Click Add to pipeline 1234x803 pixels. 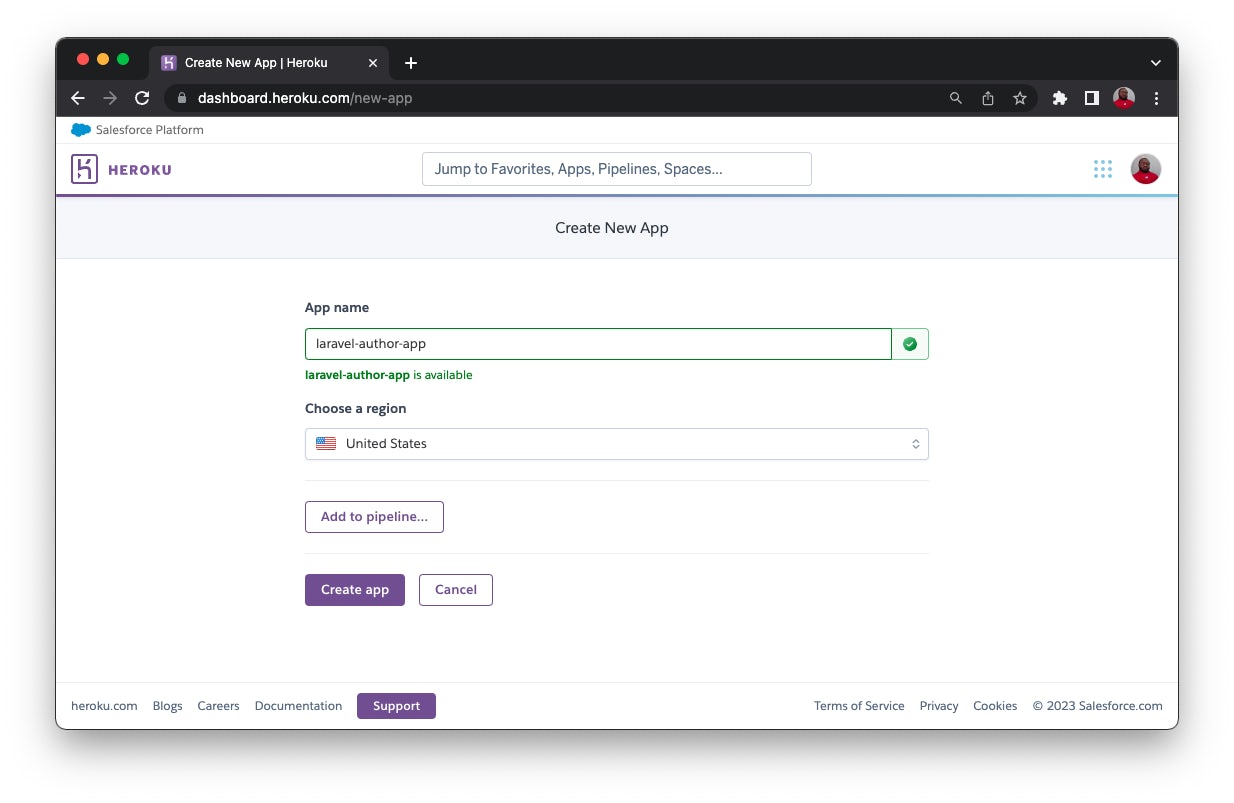coord(374,517)
